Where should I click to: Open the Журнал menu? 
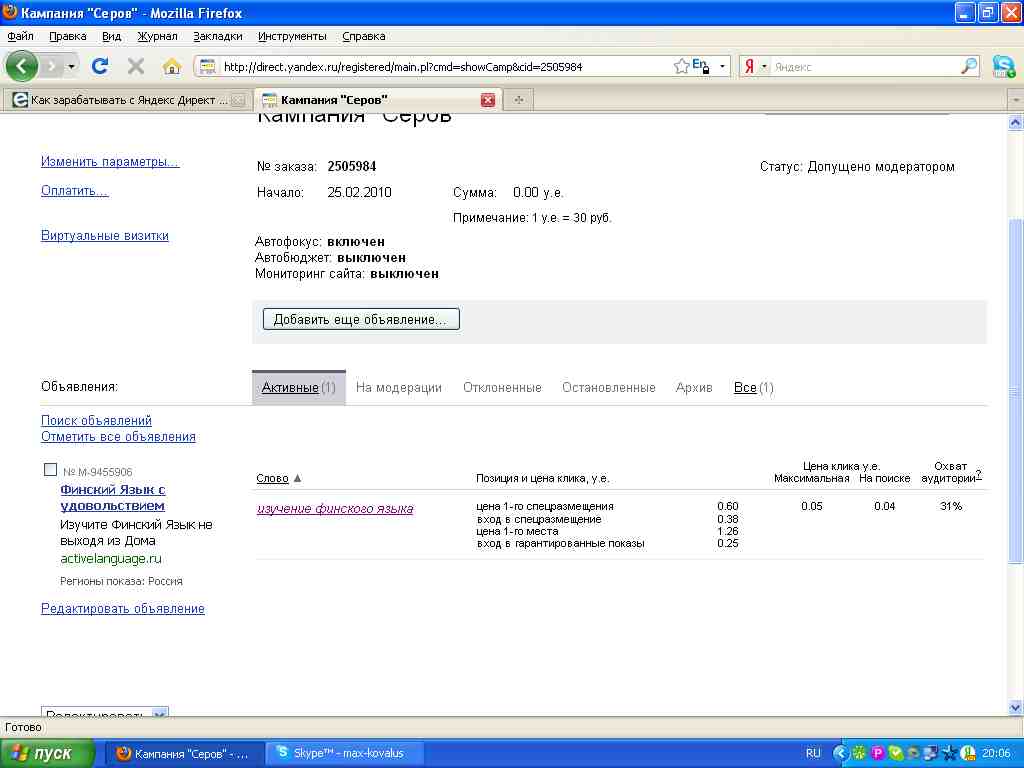[x=157, y=37]
